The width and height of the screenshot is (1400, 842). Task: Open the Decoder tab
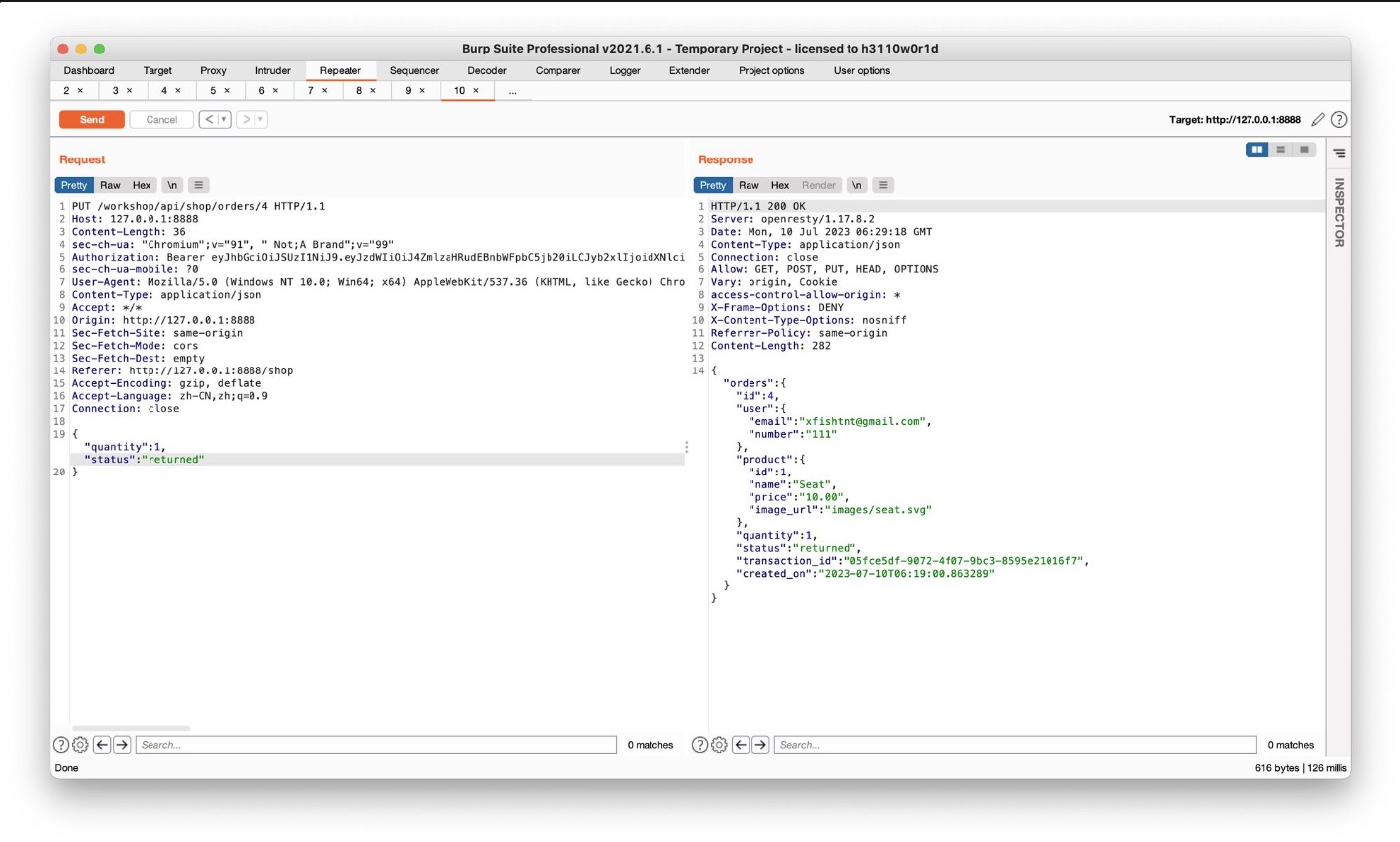pyautogui.click(x=487, y=71)
